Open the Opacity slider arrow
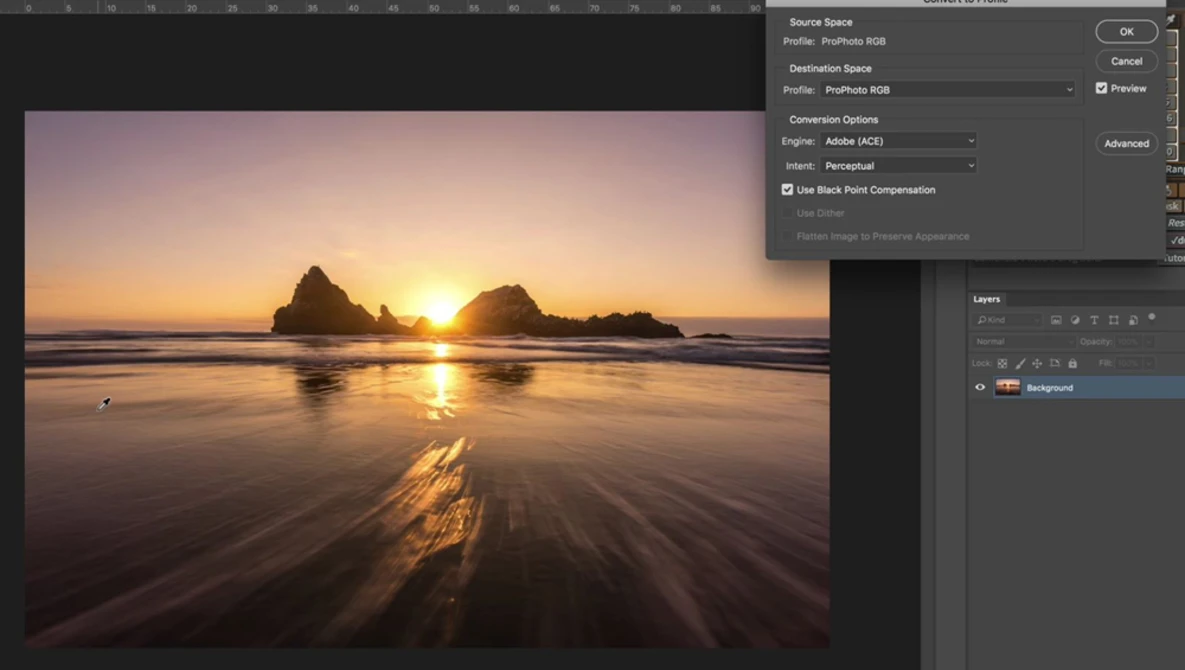Image resolution: width=1185 pixels, height=670 pixels. [x=1148, y=341]
